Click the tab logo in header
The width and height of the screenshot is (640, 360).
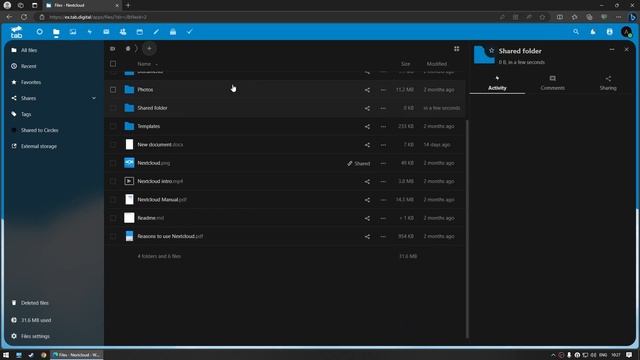tap(16, 32)
